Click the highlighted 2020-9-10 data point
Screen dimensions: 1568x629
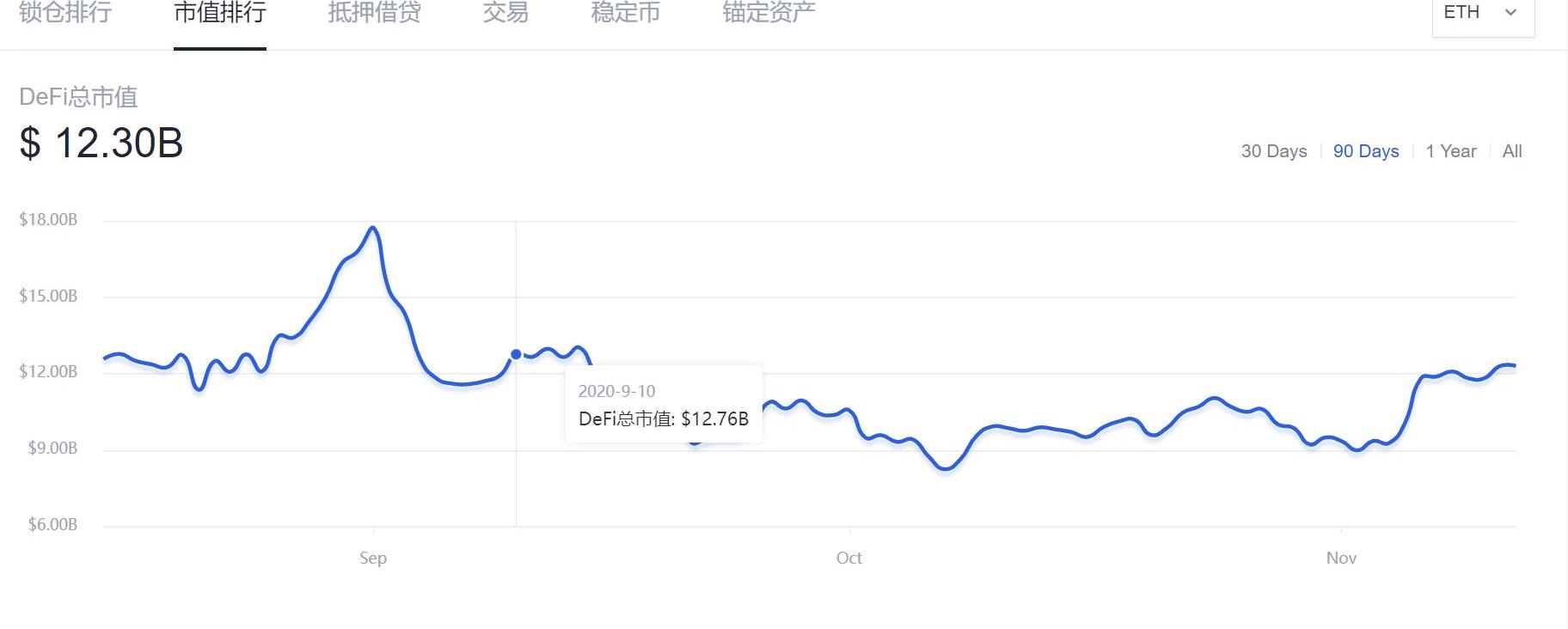516,354
